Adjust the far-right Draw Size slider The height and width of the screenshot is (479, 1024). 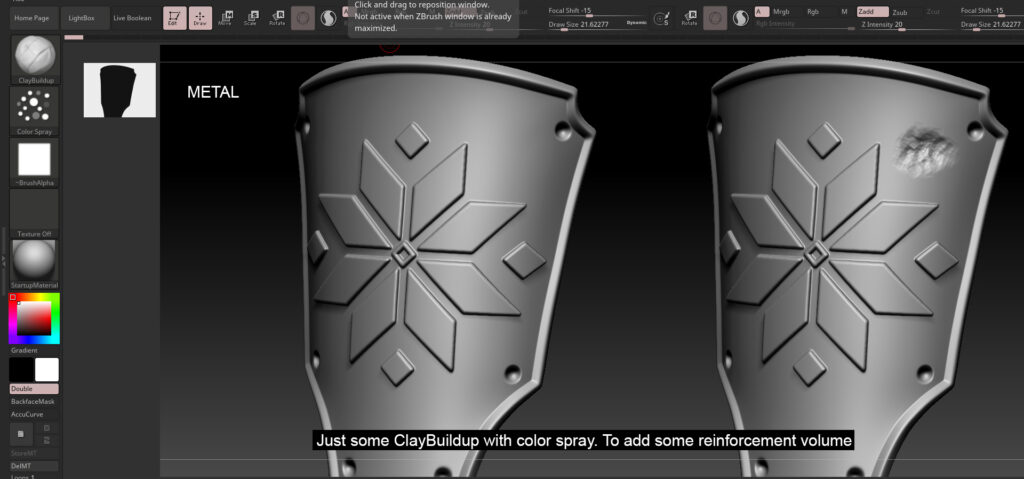point(991,25)
